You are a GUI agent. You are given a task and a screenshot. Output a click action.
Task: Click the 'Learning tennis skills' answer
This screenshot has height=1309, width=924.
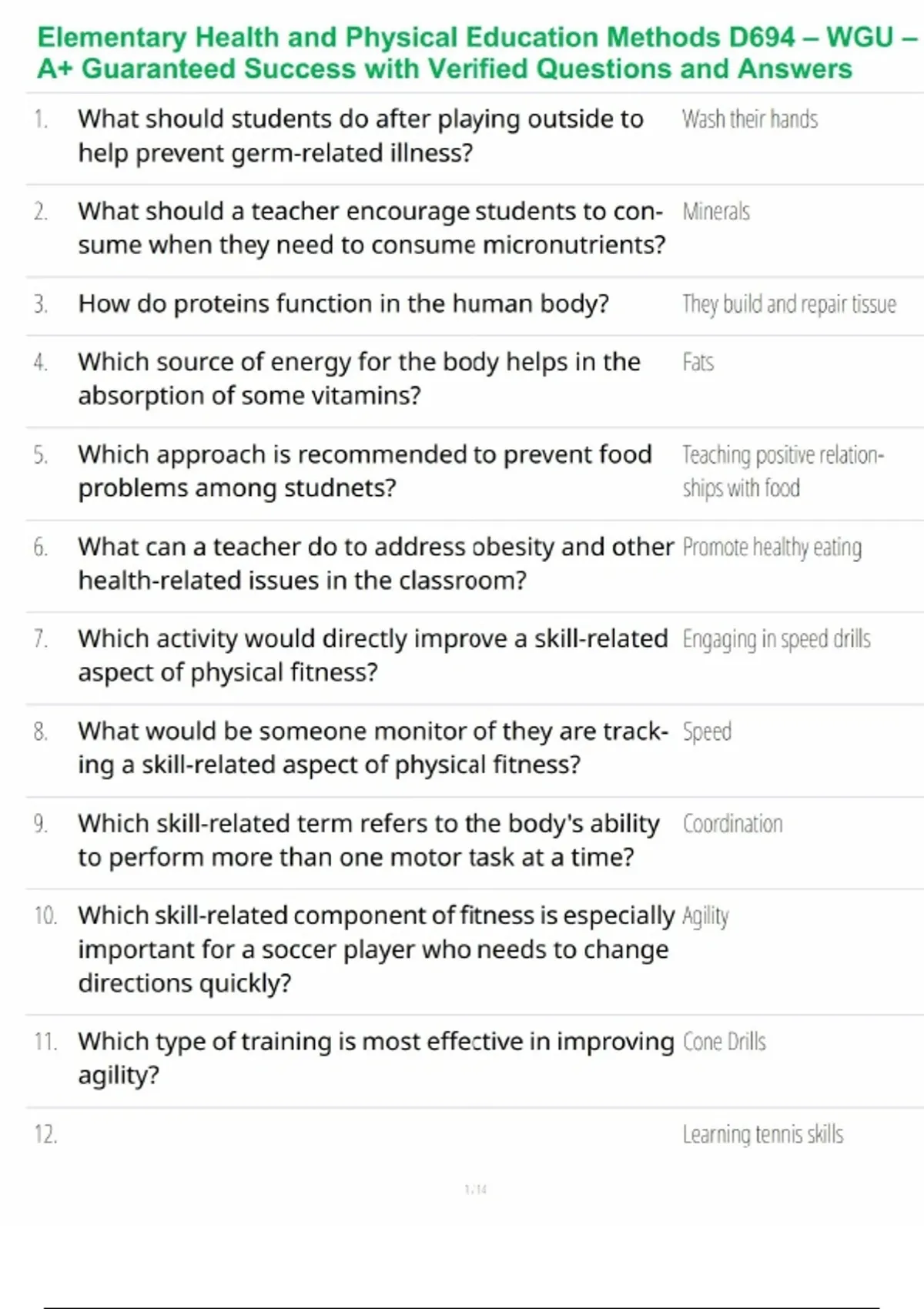pos(762,1134)
